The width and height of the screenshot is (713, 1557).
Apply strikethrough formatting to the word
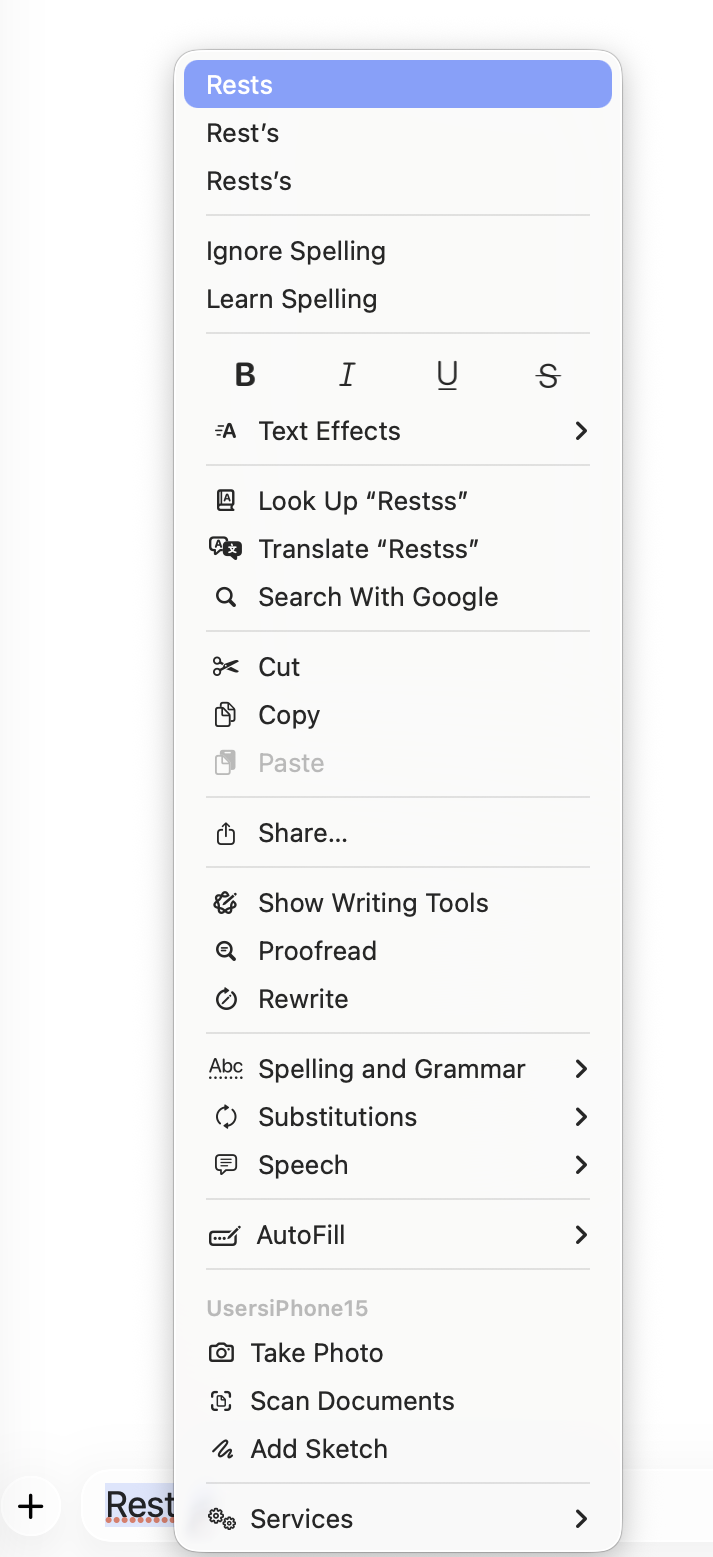[x=548, y=375]
